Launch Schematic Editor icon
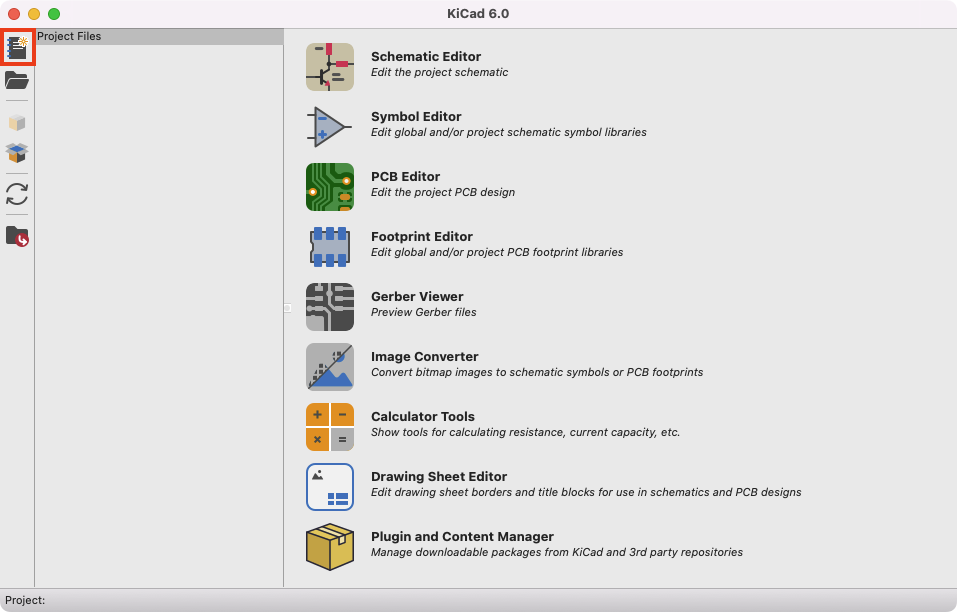 pyautogui.click(x=330, y=67)
